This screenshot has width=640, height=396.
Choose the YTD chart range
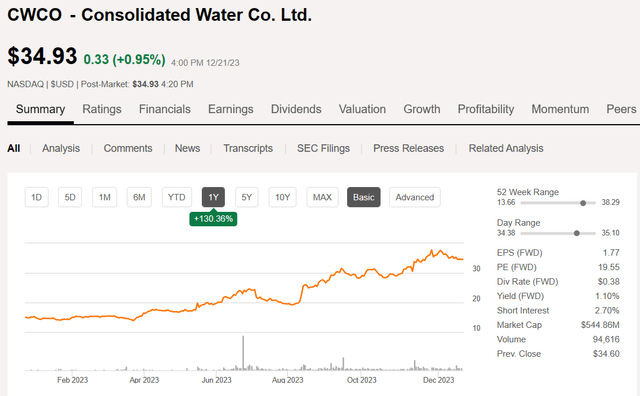[176, 197]
